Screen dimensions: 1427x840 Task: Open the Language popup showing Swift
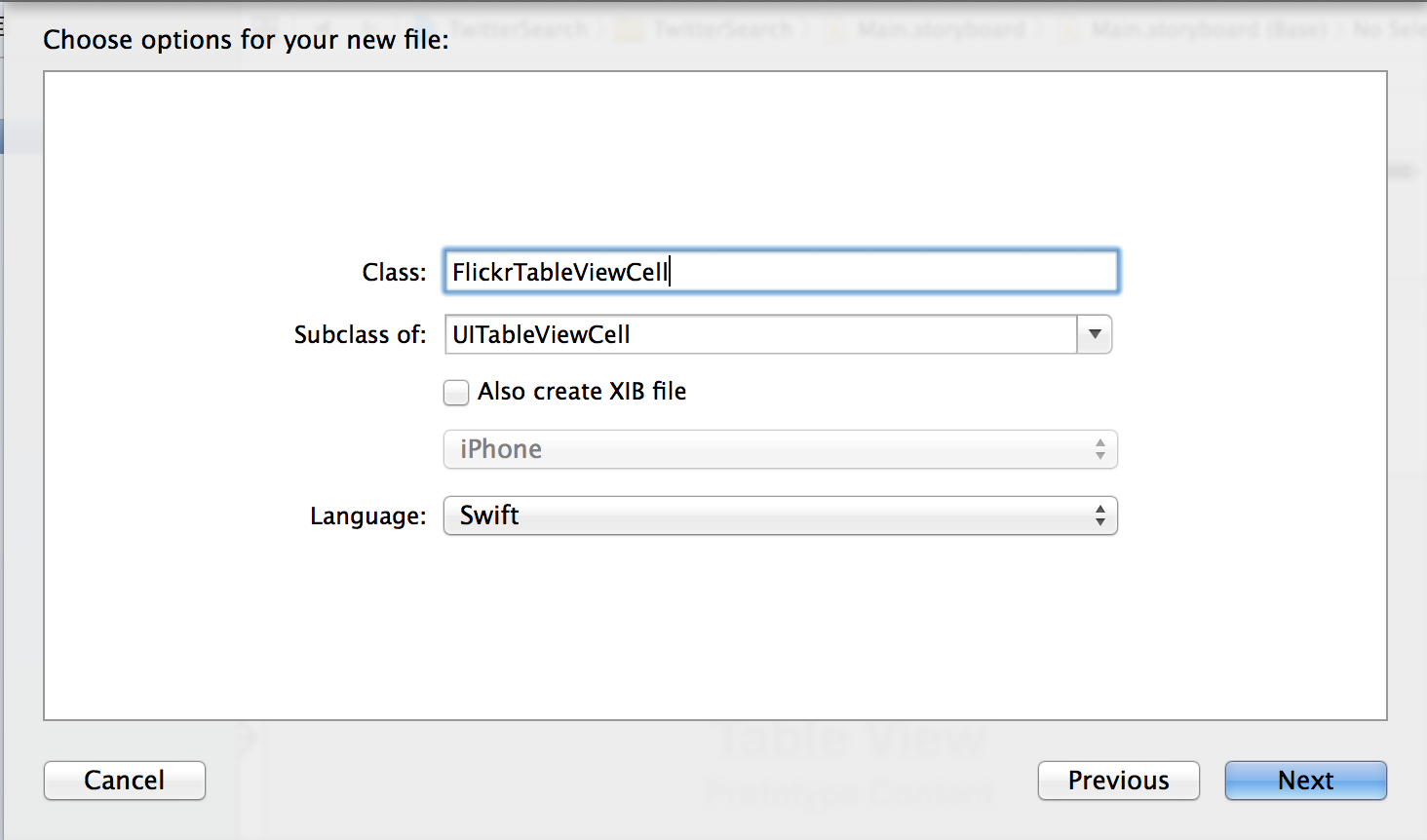(780, 515)
